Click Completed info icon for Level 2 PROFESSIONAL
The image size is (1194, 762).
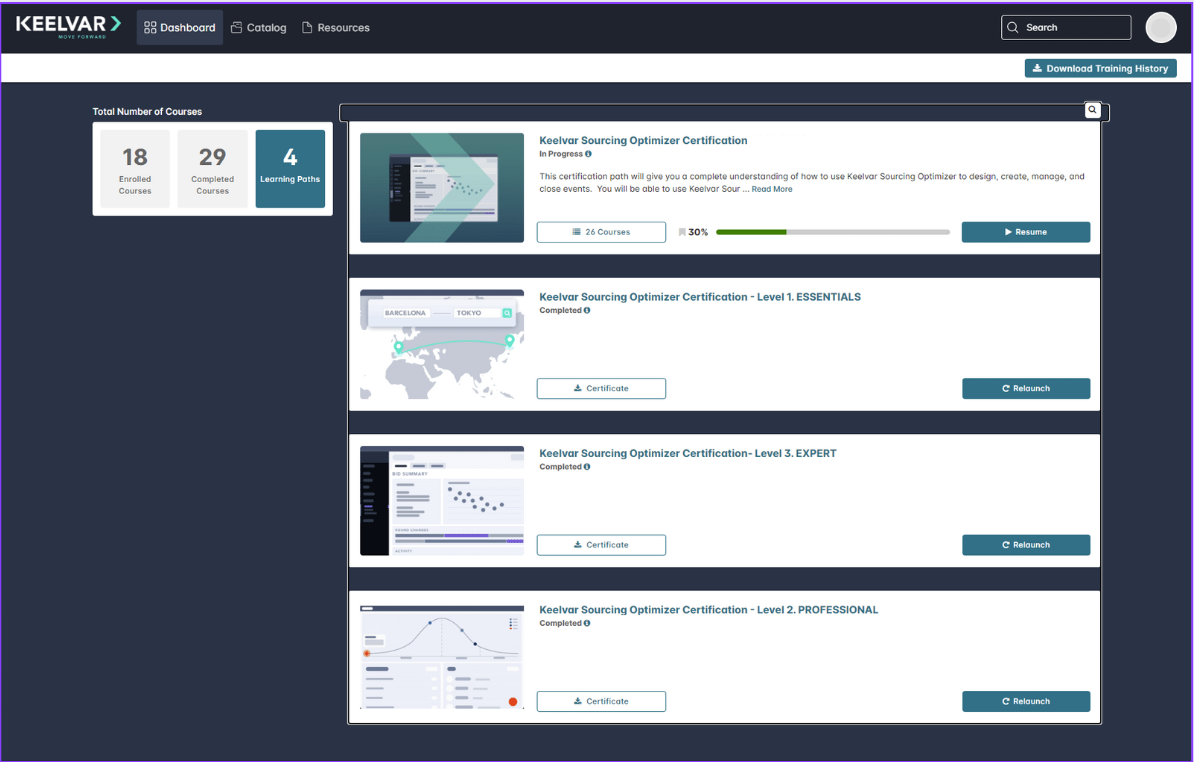(587, 623)
